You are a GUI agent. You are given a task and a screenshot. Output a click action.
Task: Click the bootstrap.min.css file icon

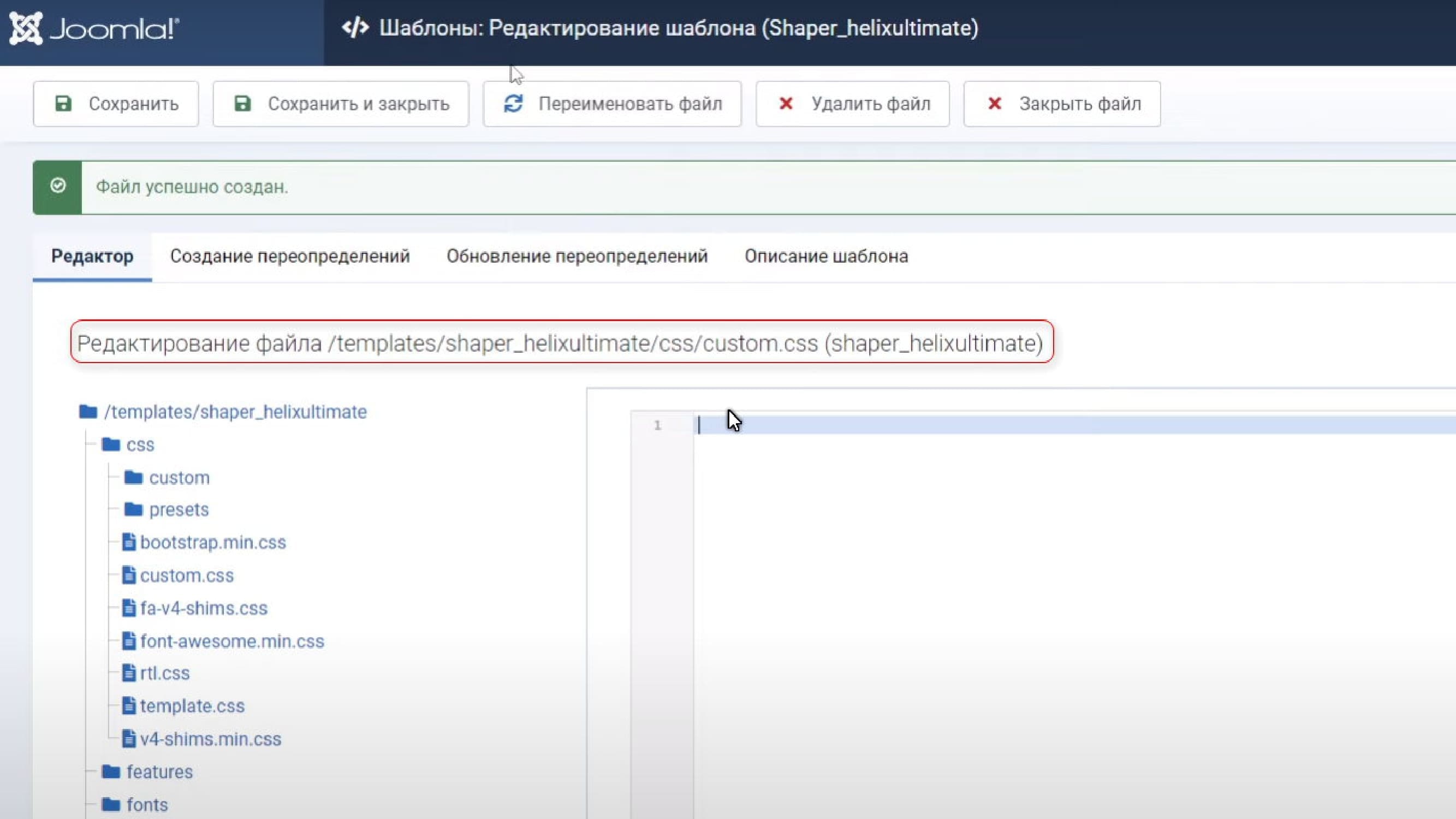click(129, 542)
